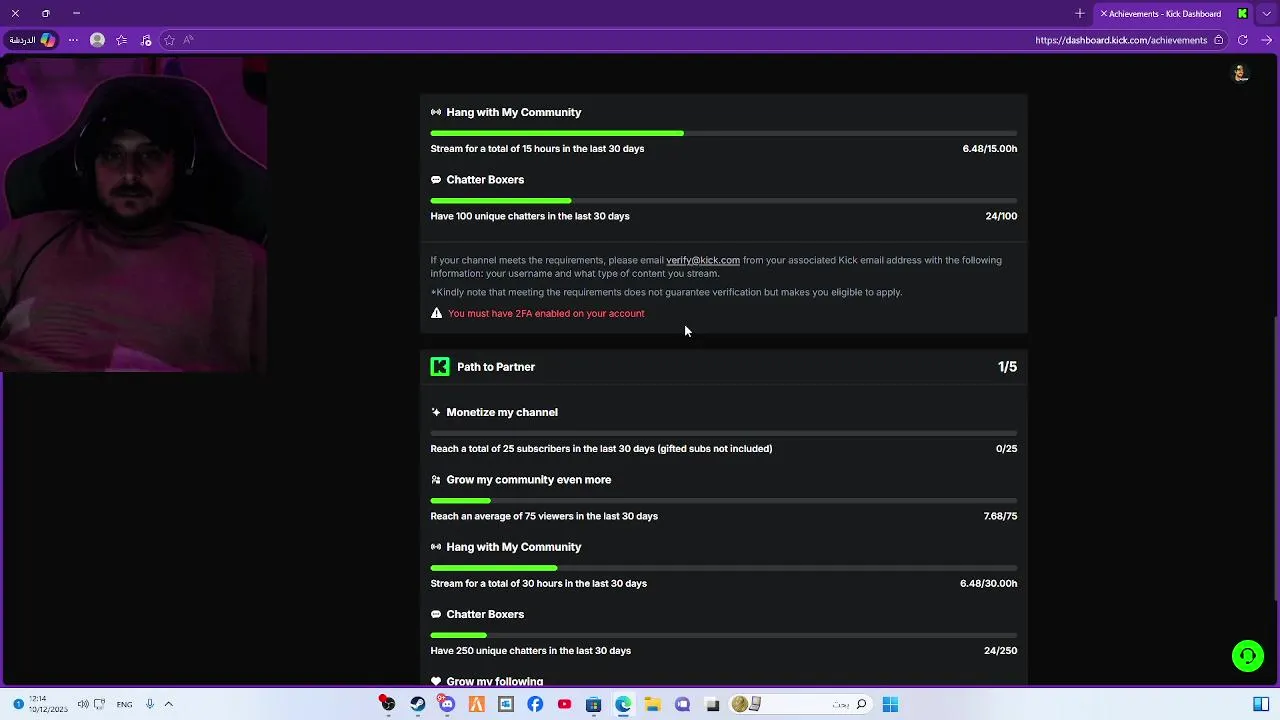The height and width of the screenshot is (720, 1280).
Task: Open a new browser tab with plus button
Action: click(1080, 13)
